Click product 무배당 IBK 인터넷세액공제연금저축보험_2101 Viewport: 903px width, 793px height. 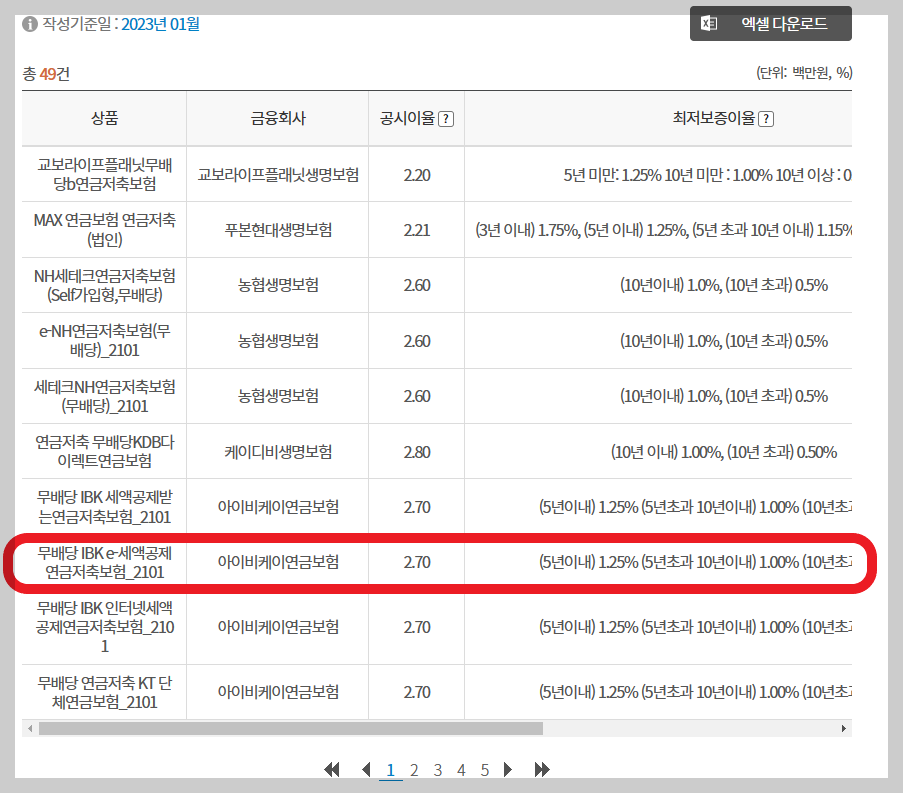[104, 627]
